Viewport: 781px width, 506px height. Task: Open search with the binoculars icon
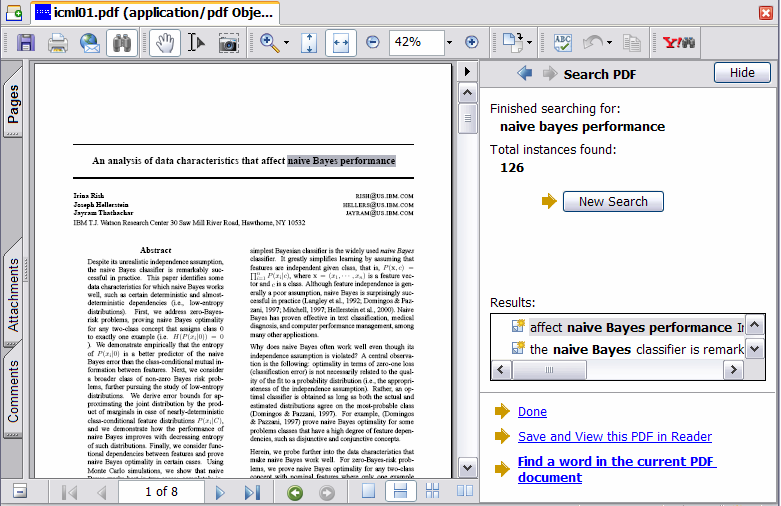(122, 43)
